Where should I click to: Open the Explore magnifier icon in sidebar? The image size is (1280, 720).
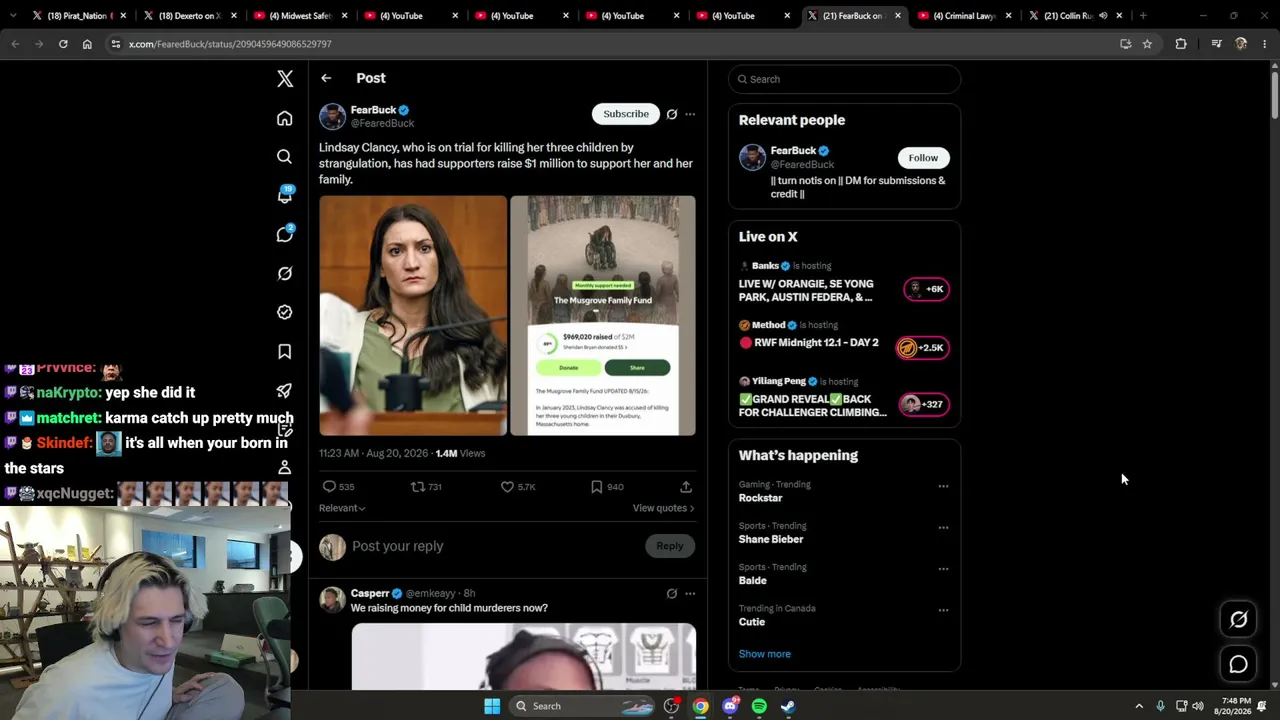click(285, 157)
